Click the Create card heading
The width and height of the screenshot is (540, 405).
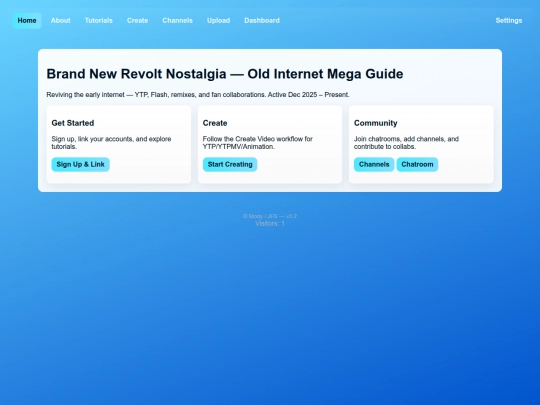(215, 123)
